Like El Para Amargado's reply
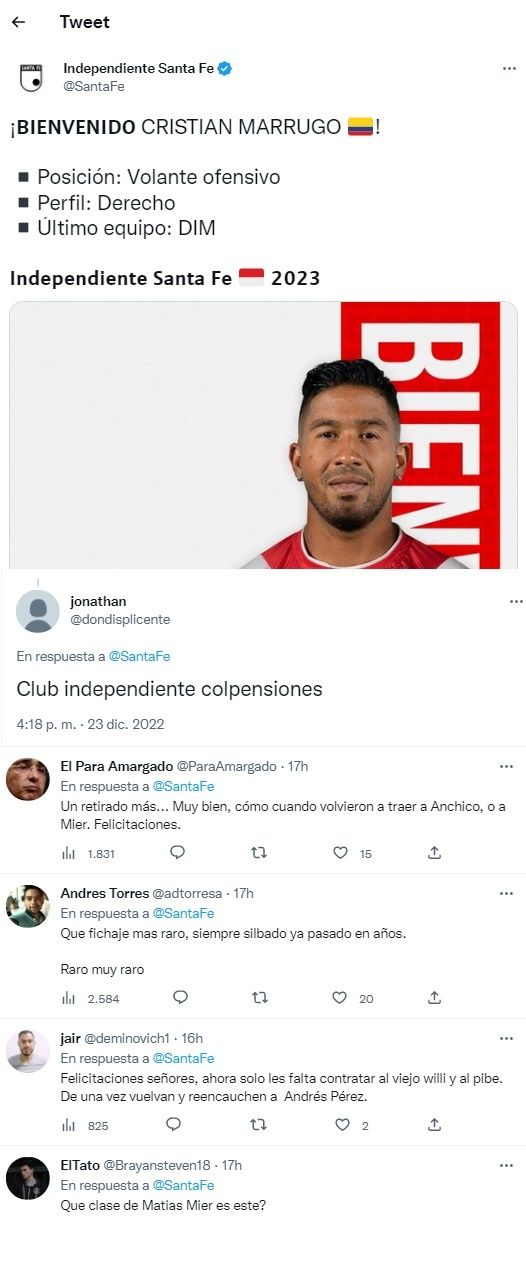The image size is (526, 1284). click(340, 853)
